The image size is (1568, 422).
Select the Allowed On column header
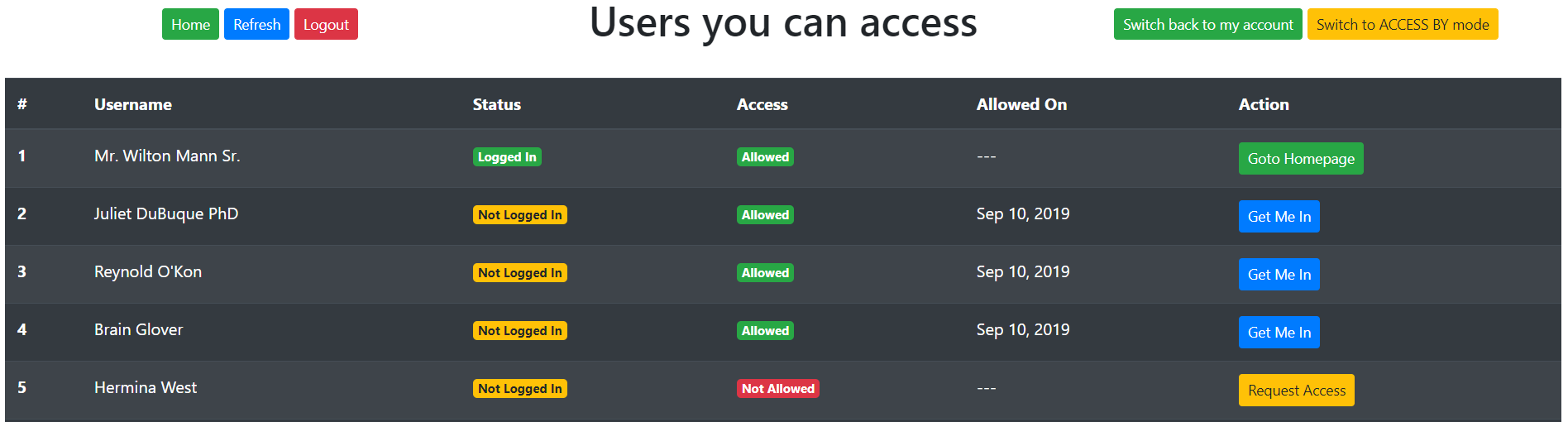pyautogui.click(x=1021, y=104)
